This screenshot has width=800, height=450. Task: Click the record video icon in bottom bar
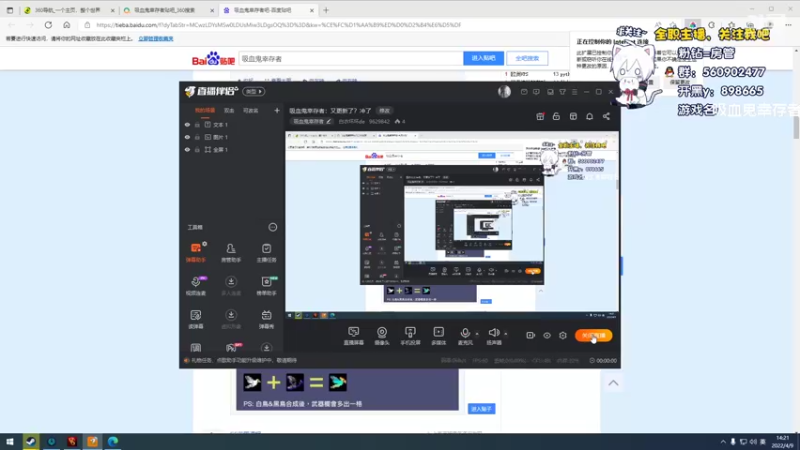(531, 335)
